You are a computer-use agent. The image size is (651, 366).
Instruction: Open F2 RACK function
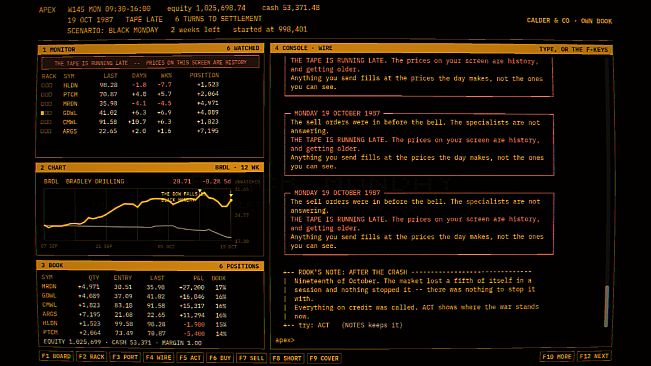pyautogui.click(x=92, y=356)
